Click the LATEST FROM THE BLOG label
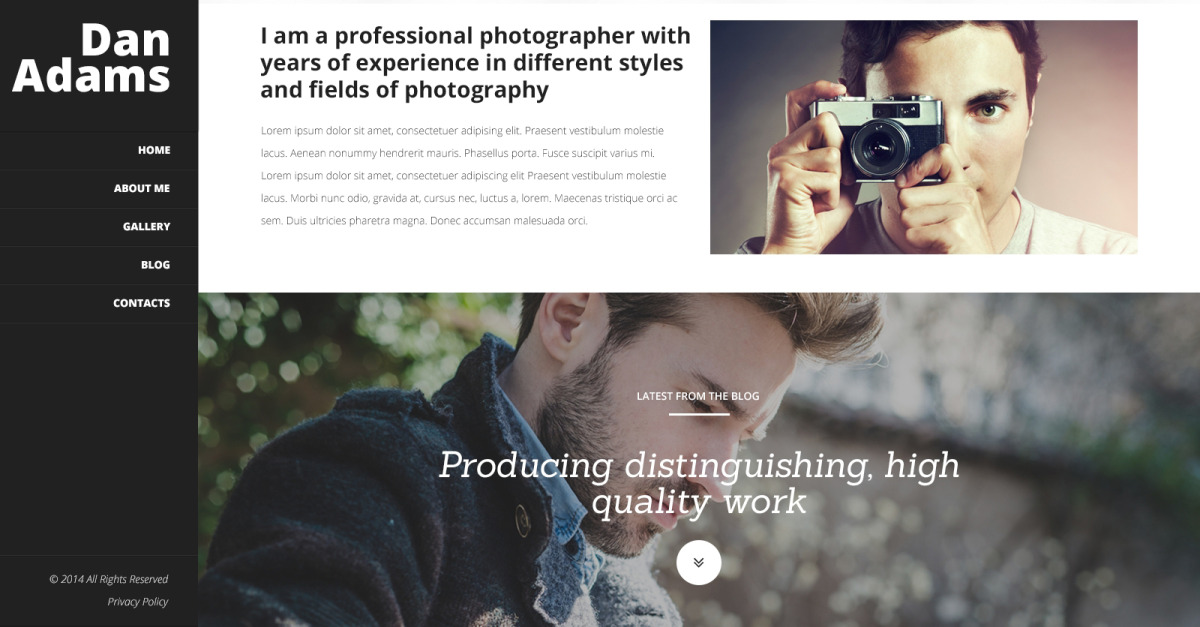 click(698, 396)
